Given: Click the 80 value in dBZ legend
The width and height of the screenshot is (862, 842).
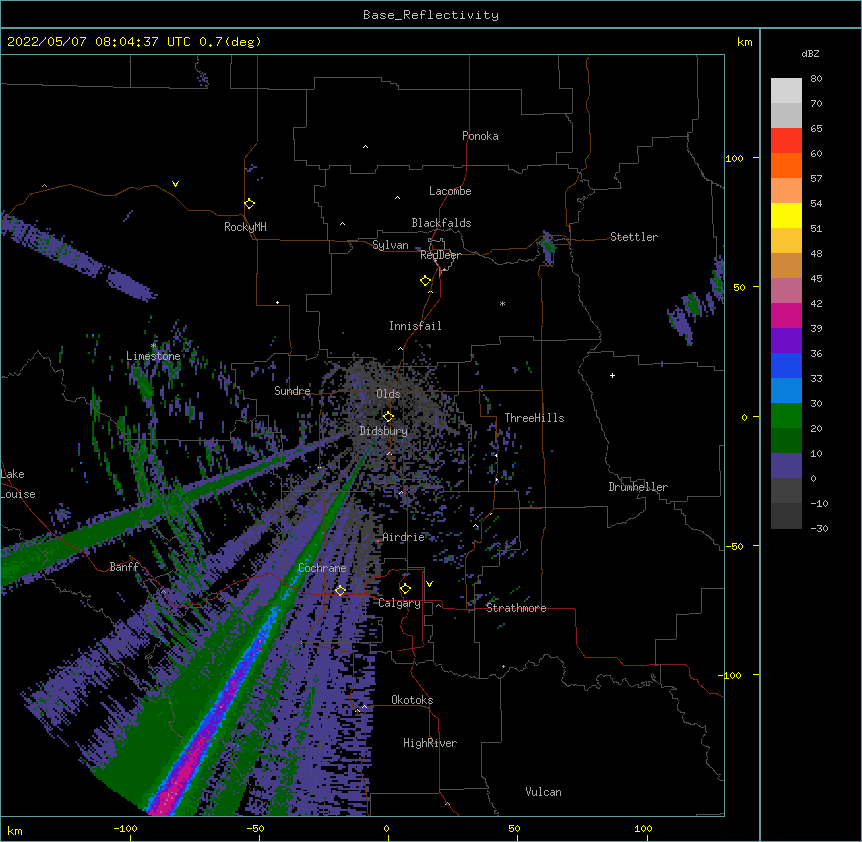Looking at the screenshot, I should 816,79.
